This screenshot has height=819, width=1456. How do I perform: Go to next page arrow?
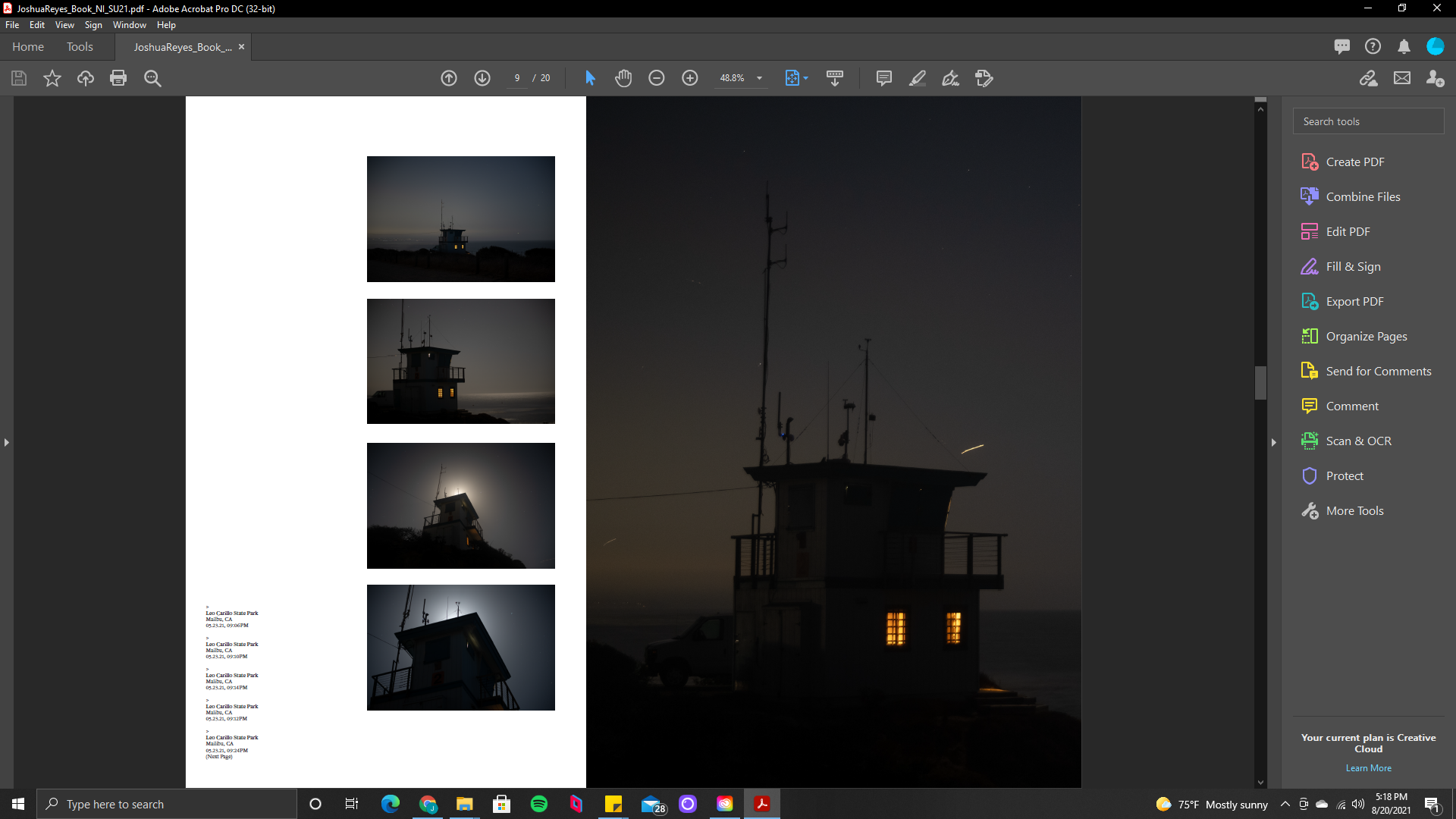(x=482, y=78)
